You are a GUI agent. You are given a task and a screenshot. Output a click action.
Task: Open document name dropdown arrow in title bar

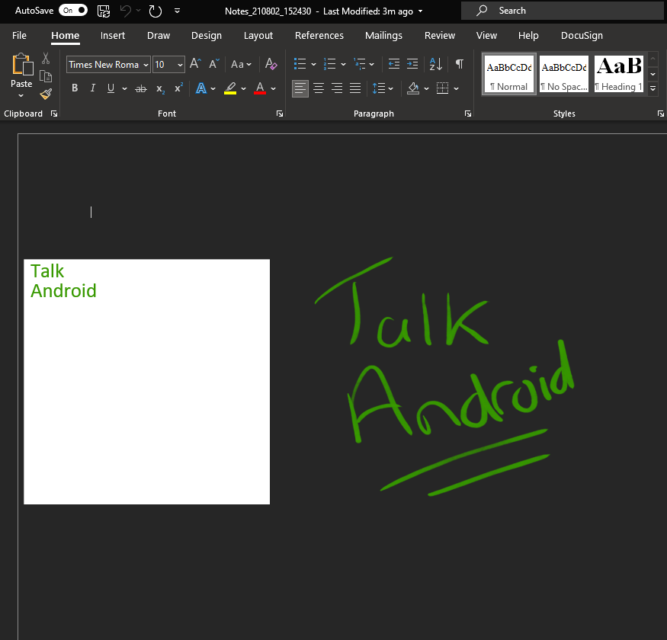[420, 11]
